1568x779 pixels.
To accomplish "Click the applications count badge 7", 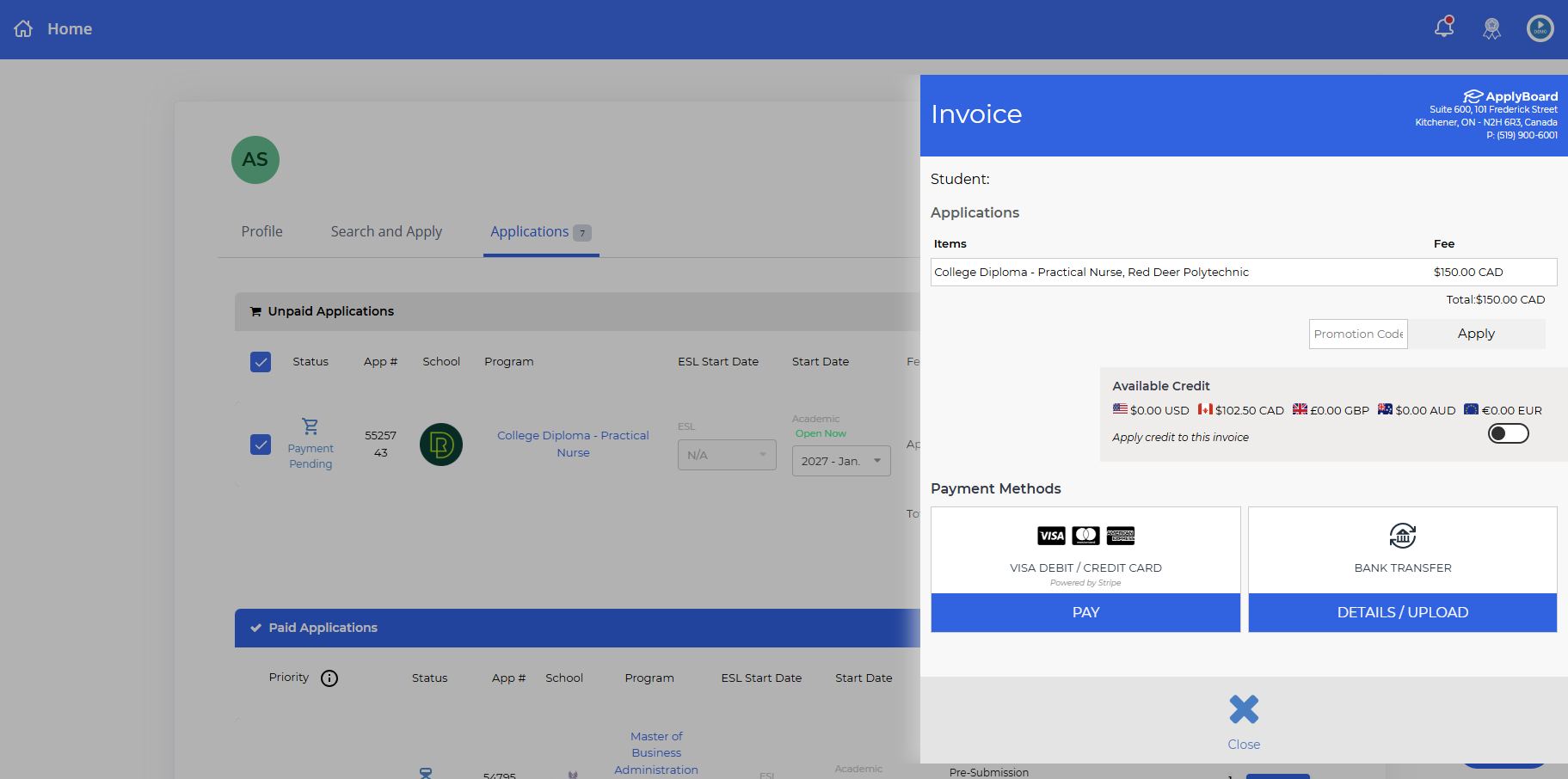I will [x=582, y=232].
